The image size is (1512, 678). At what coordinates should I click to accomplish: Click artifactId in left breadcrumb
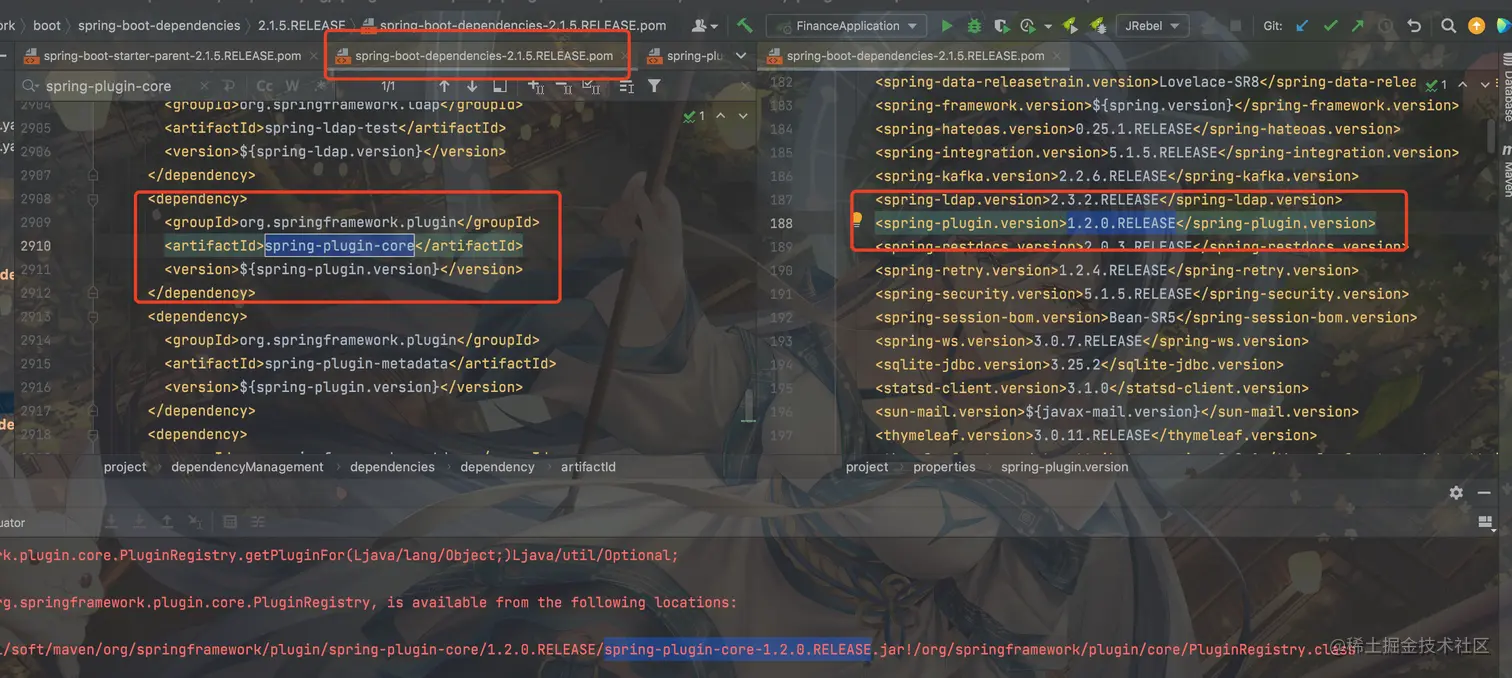pos(588,467)
